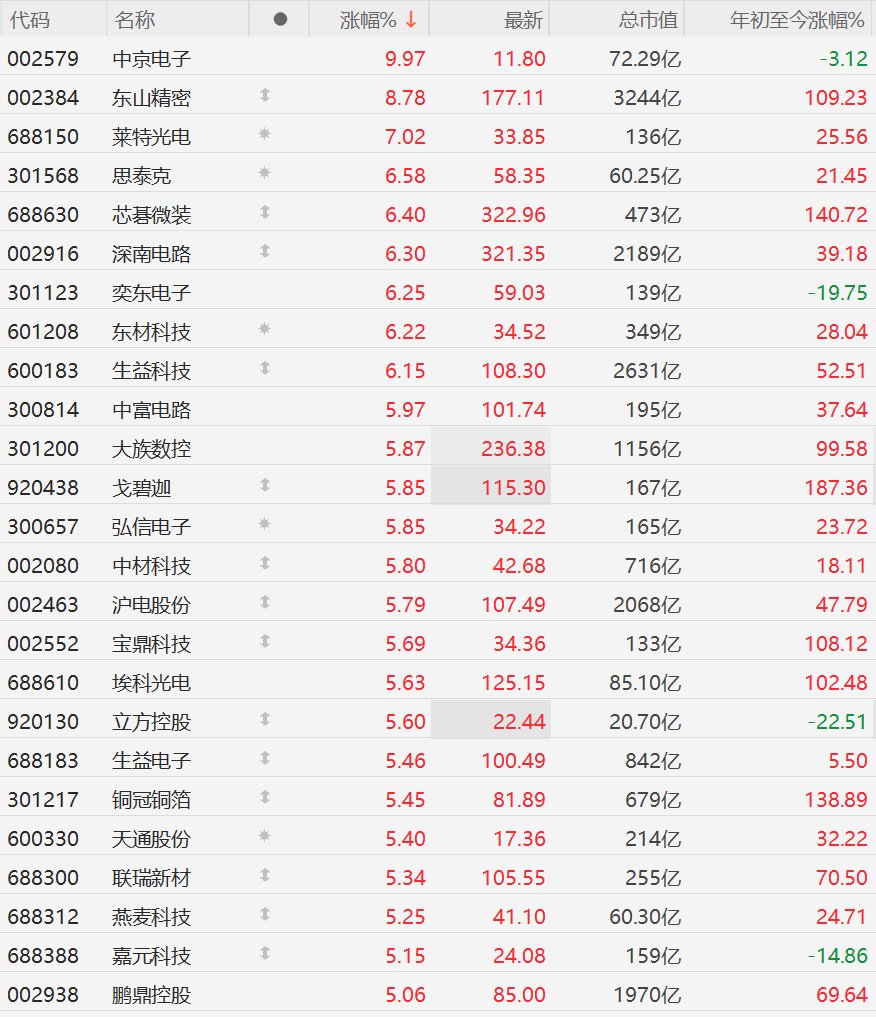Viewport: 876px width, 1017px height.
Task: Click the up-down arrow marker in the 沪电股份 row
Action: 265,603
